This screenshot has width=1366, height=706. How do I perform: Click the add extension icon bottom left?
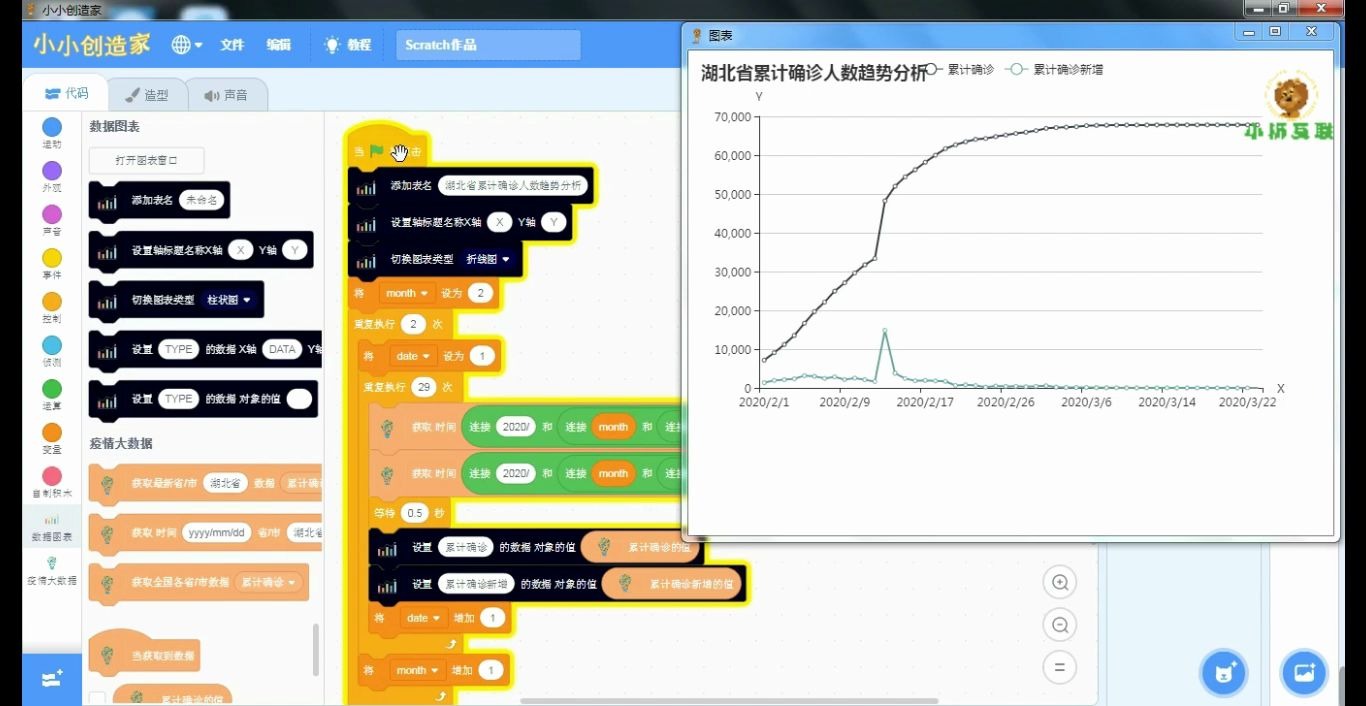(x=51, y=680)
